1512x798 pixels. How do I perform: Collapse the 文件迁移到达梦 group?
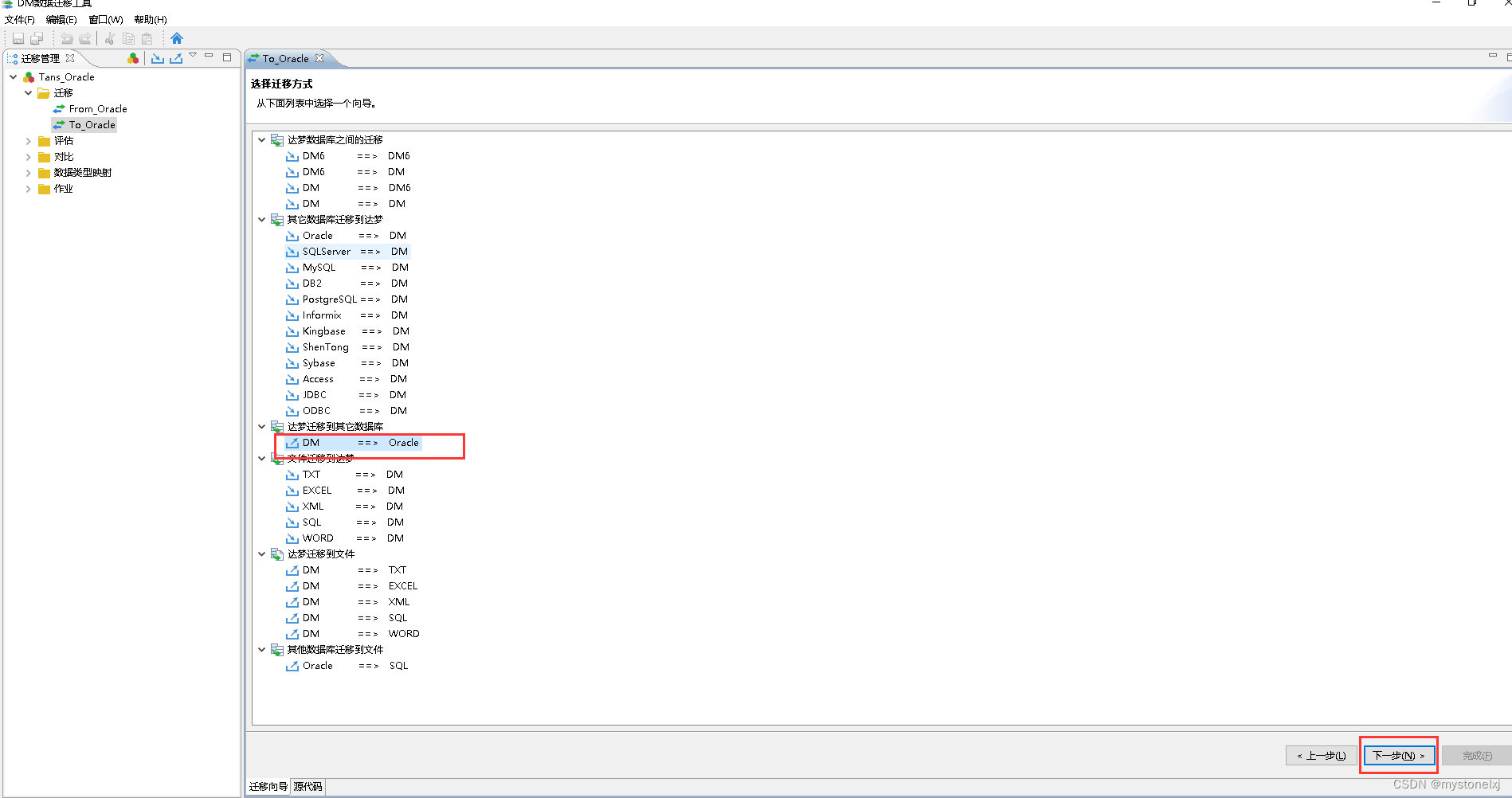tap(261, 459)
